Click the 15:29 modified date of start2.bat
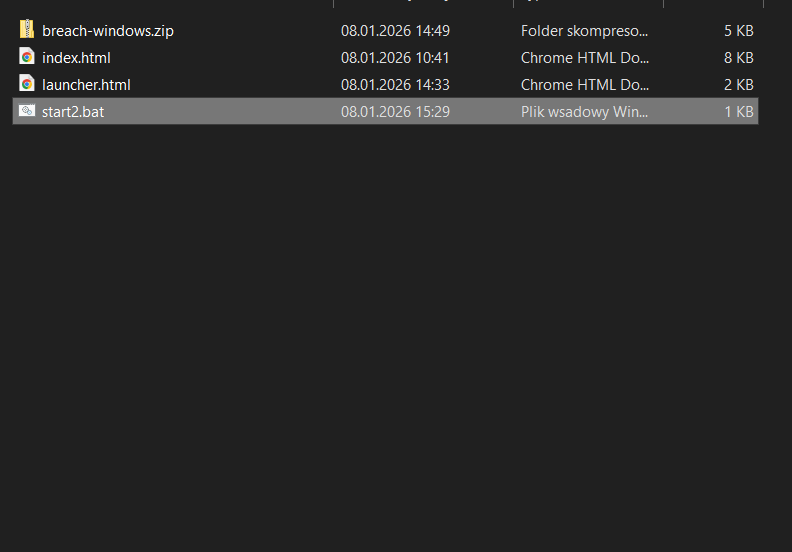The height and width of the screenshot is (552, 792). click(395, 112)
